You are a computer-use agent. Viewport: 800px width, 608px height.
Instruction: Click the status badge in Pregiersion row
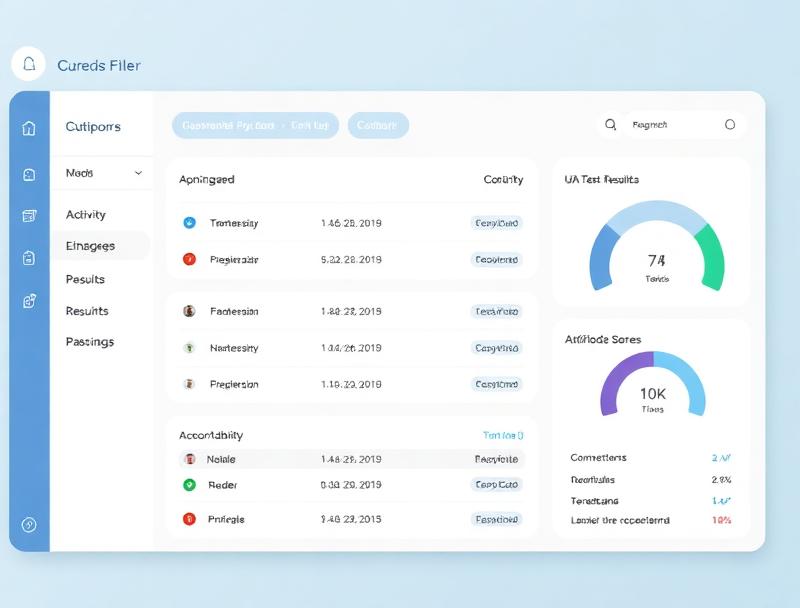click(x=496, y=384)
